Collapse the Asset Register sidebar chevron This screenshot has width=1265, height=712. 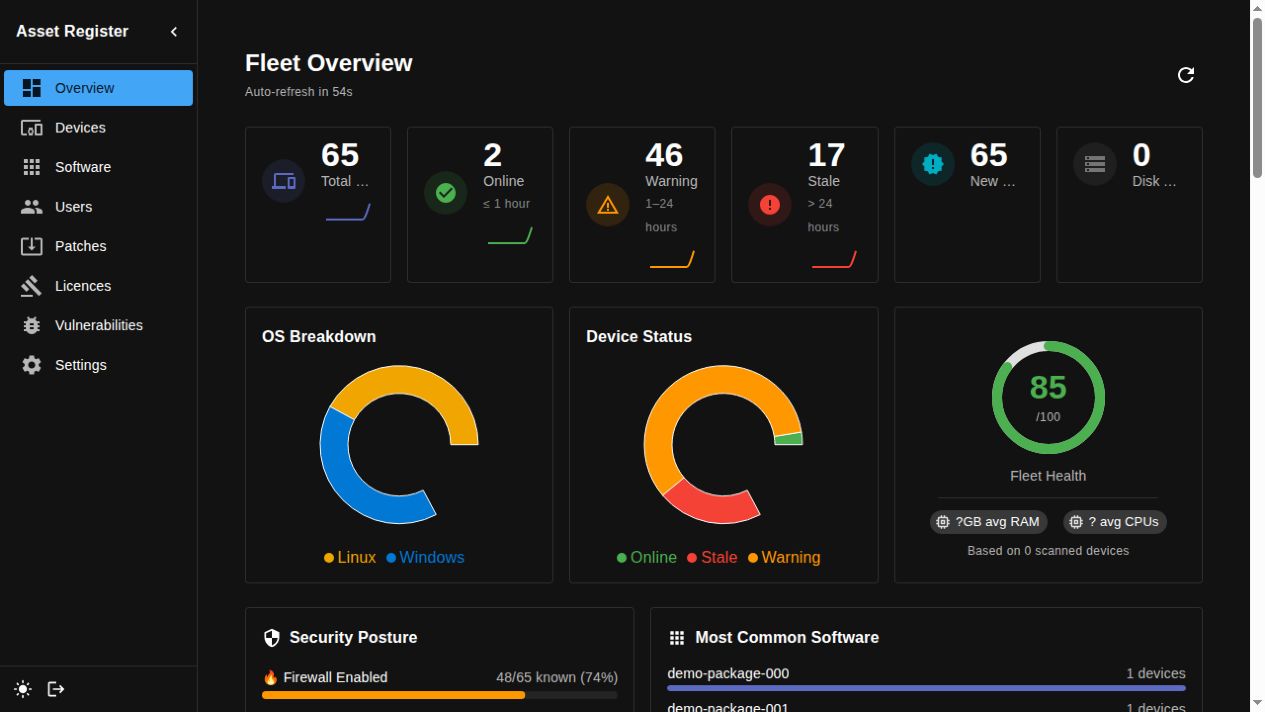[174, 32]
